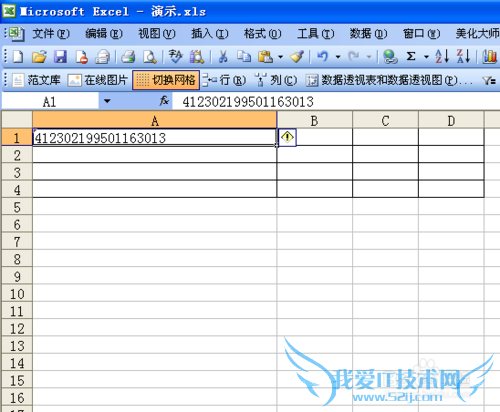Click the 范文库 button
500x412 pixels.
click(37, 80)
